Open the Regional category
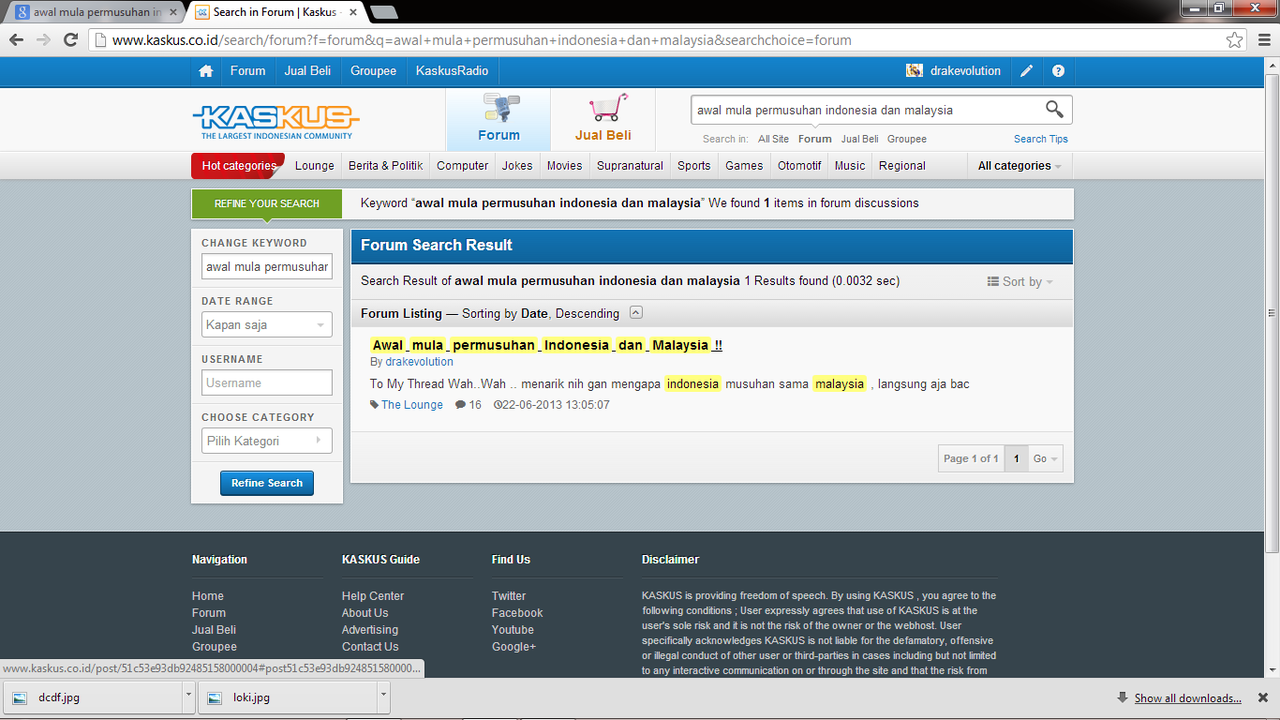The image size is (1280, 720). 902,166
